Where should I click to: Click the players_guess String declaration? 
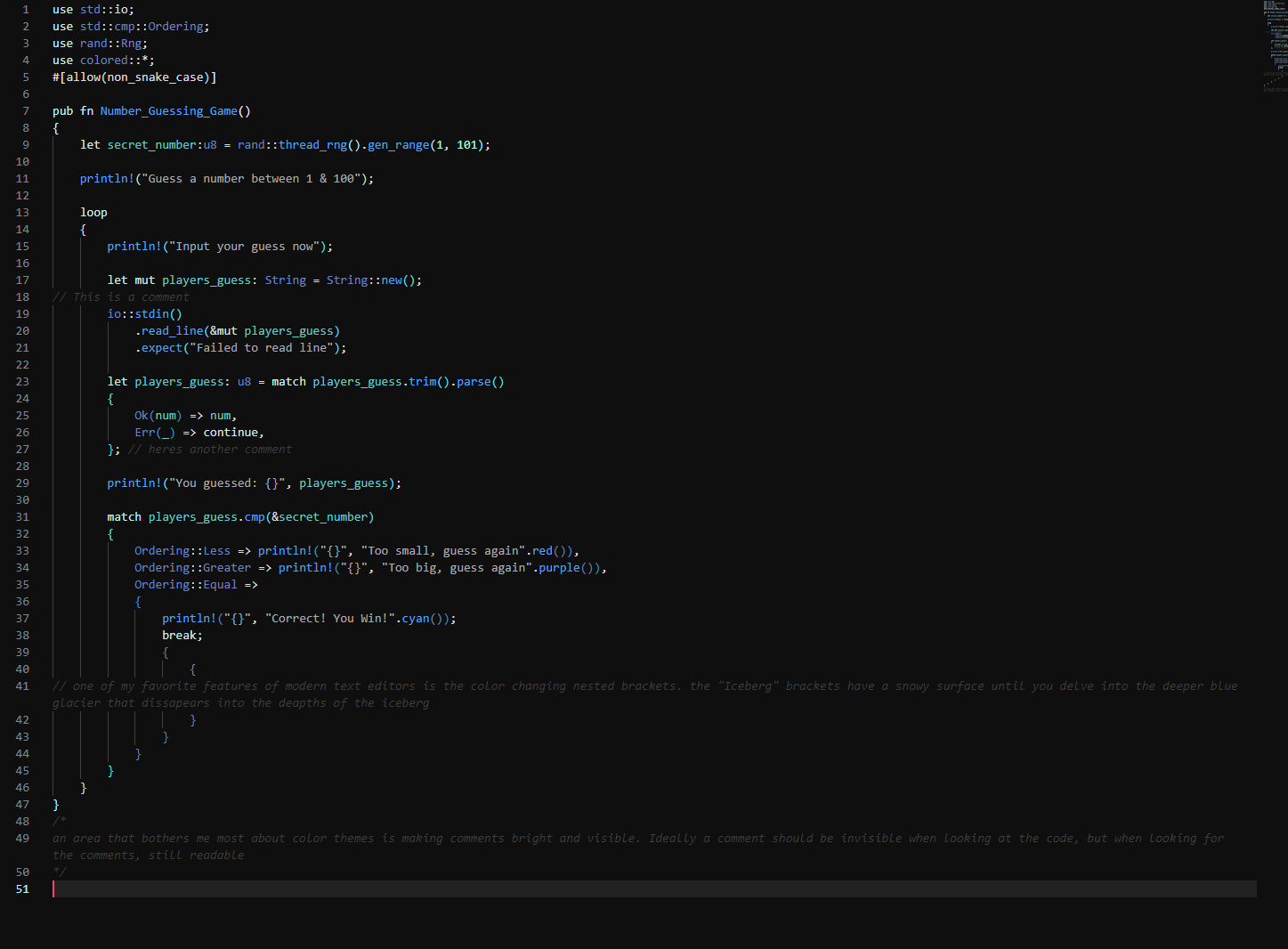click(207, 280)
